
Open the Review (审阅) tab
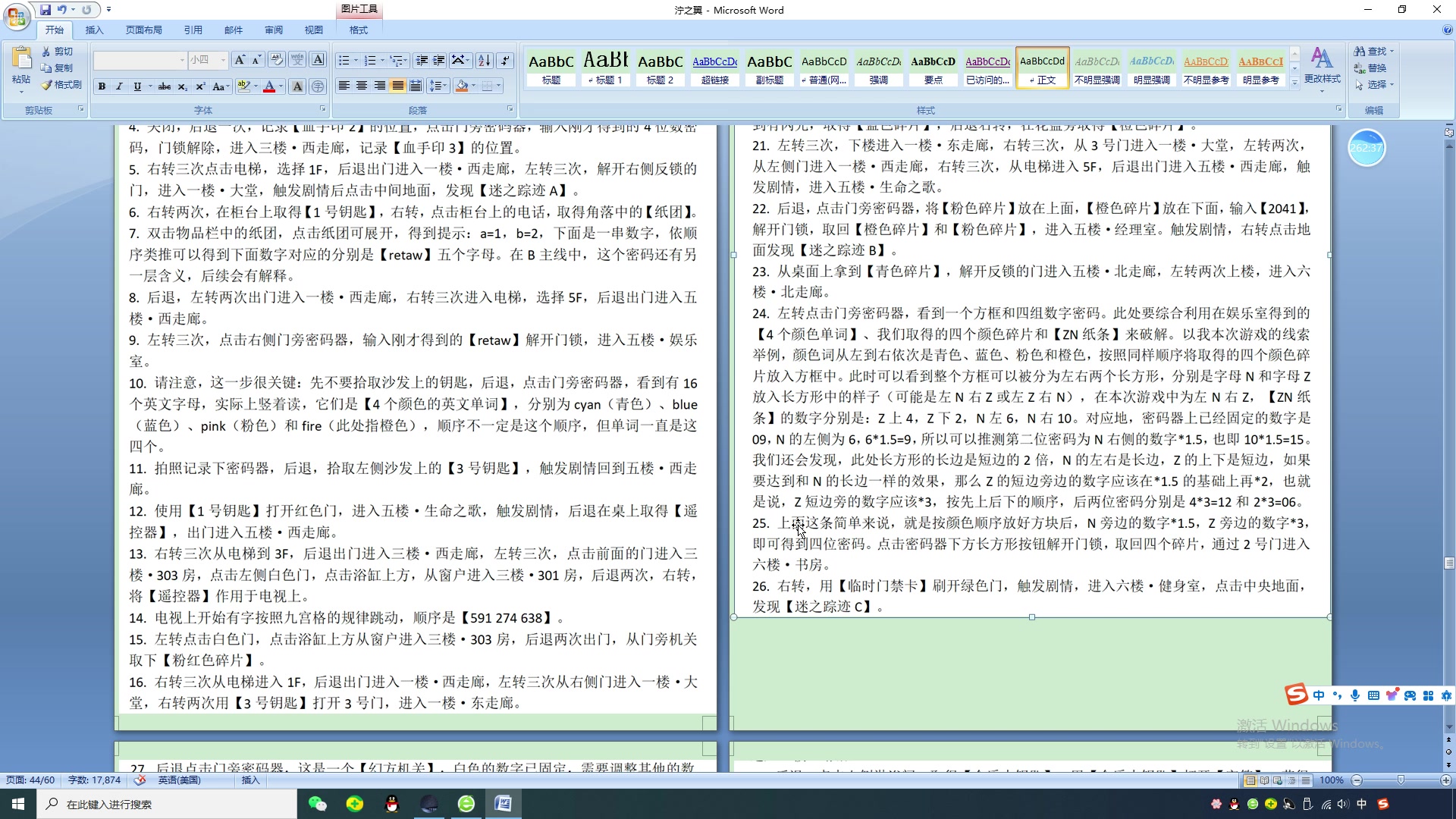point(274,30)
